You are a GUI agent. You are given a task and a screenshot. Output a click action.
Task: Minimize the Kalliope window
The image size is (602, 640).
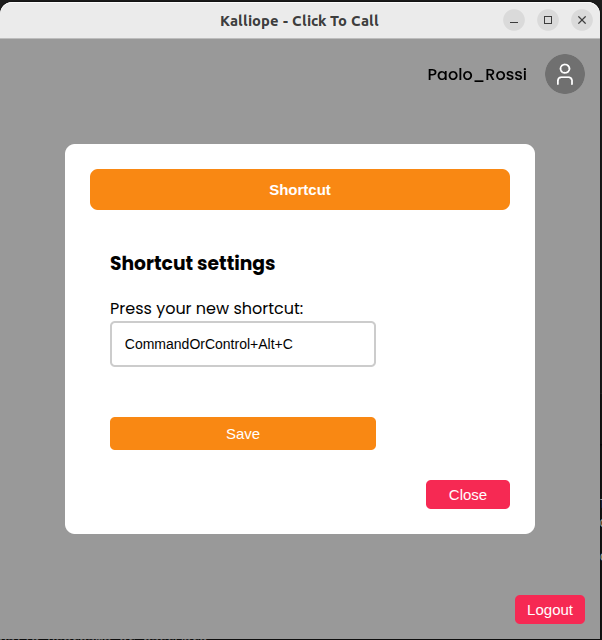pyautogui.click(x=514, y=20)
